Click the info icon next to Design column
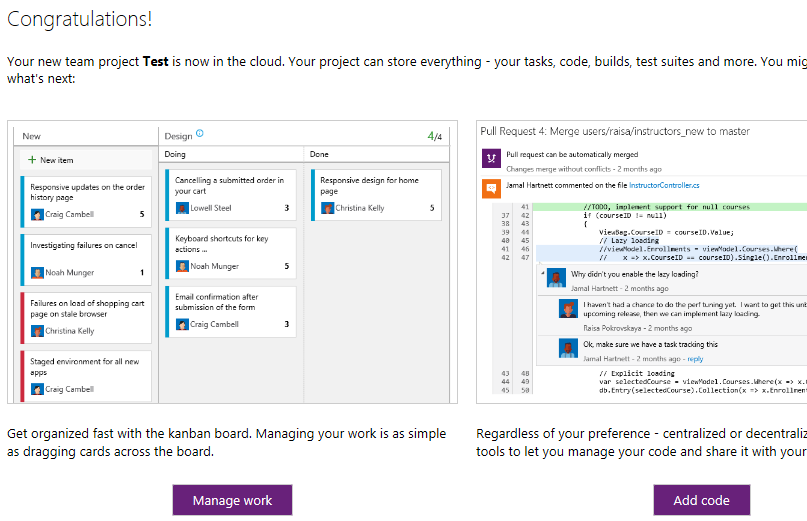 (200, 134)
